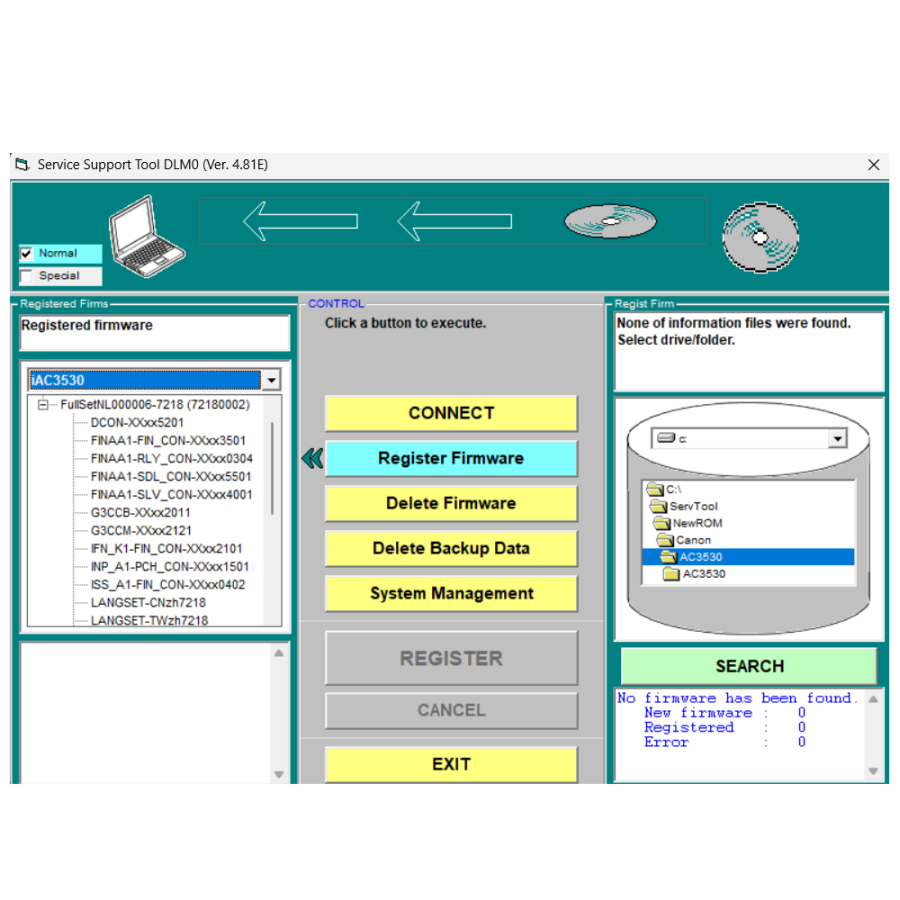
Task: Select DCON-XXxx5201 in firmware tree
Action: pyautogui.click(x=137, y=422)
